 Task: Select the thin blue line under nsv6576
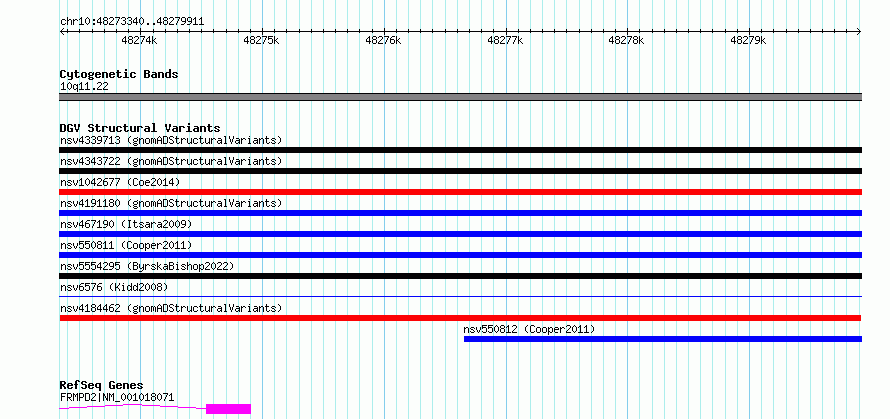(x=460, y=296)
